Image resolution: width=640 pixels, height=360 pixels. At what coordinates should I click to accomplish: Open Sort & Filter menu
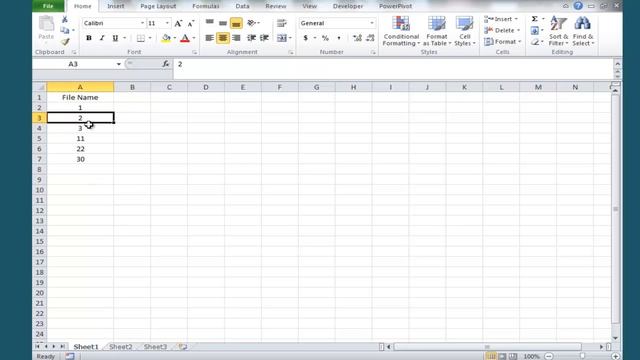coord(558,31)
